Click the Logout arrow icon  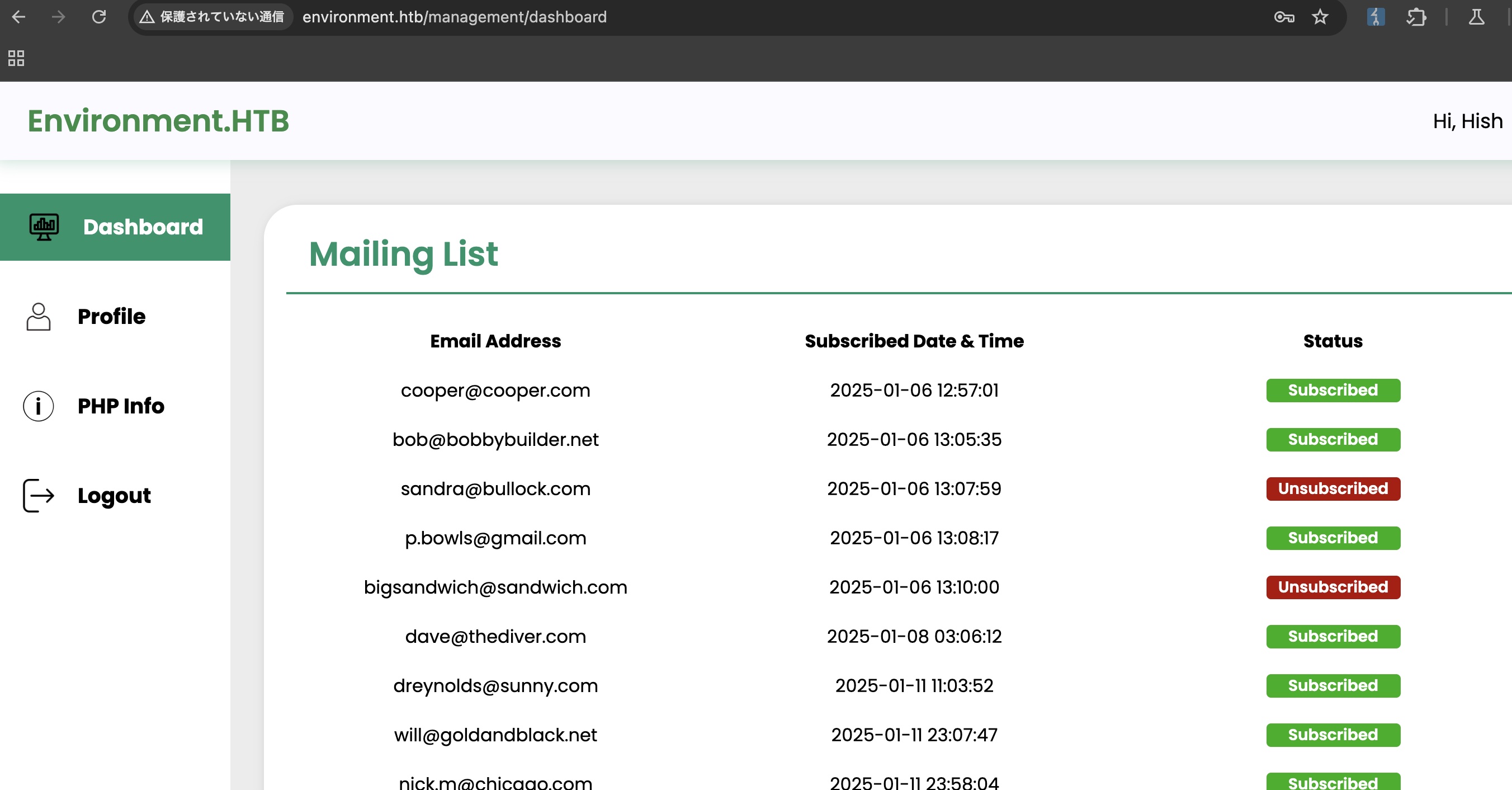pyautogui.click(x=39, y=496)
